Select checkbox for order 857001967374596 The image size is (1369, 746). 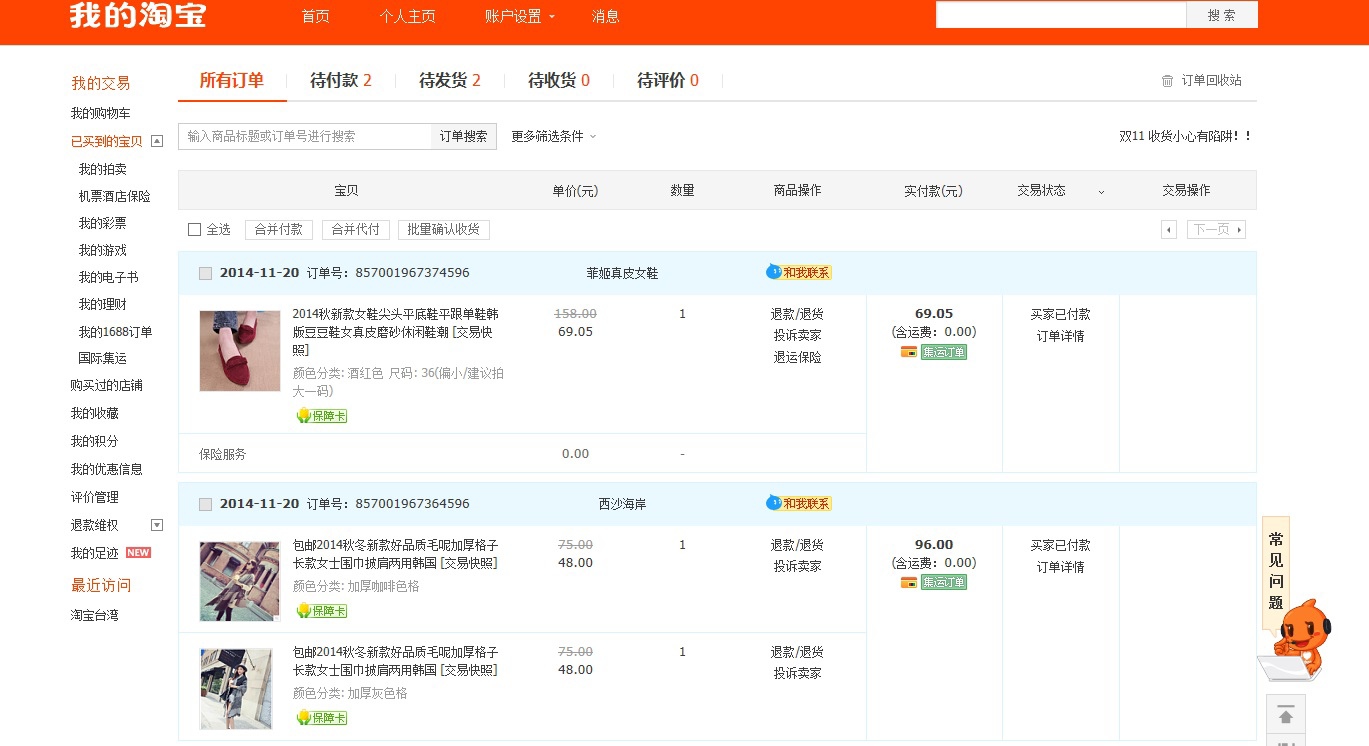tap(205, 273)
